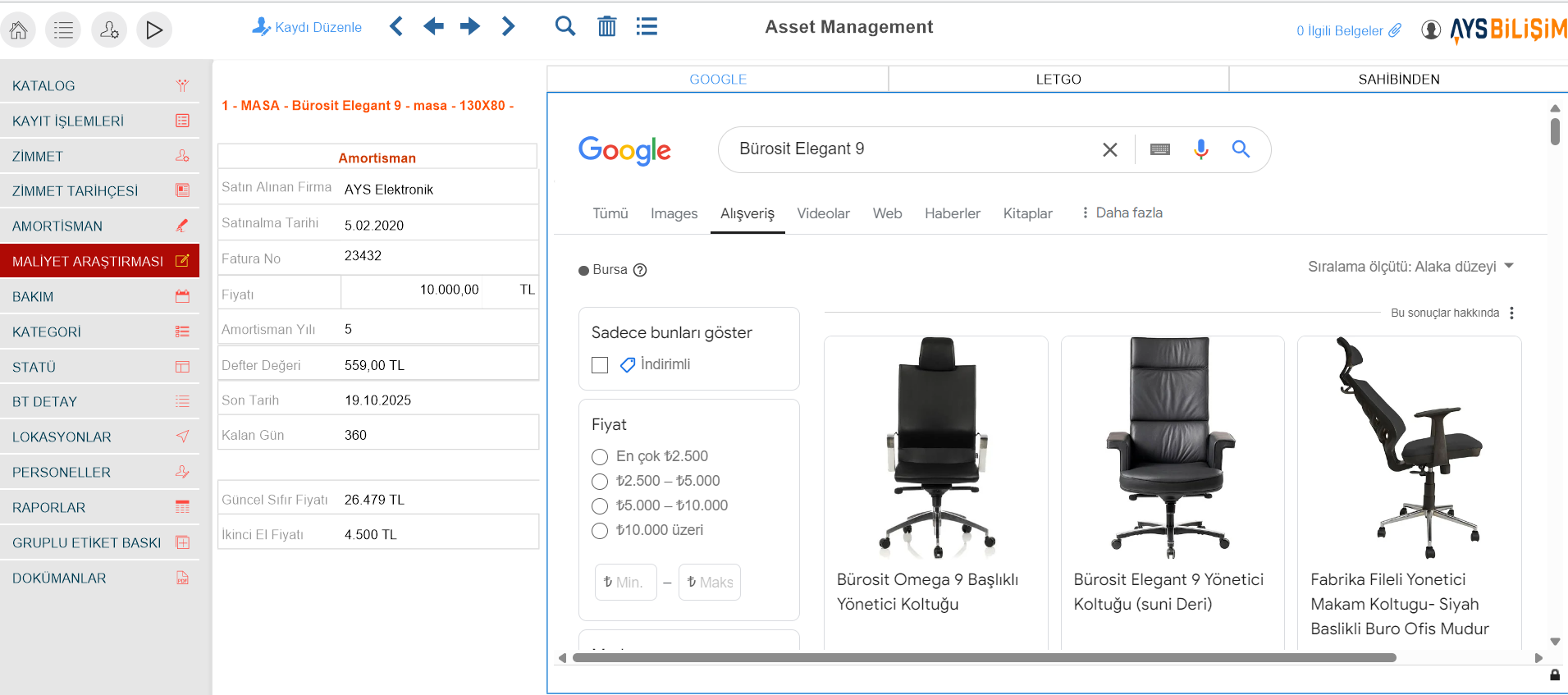
Task: Select price range ₺5.000 – ₺10.000
Action: click(600, 506)
